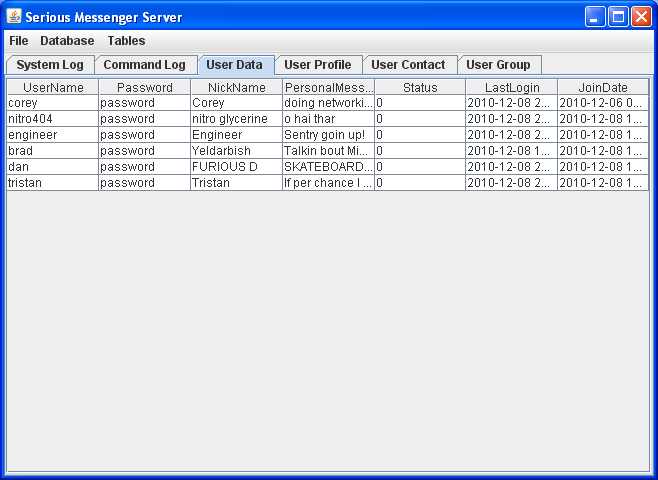
Task: Select the corey username cell
Action: [x=53, y=103]
